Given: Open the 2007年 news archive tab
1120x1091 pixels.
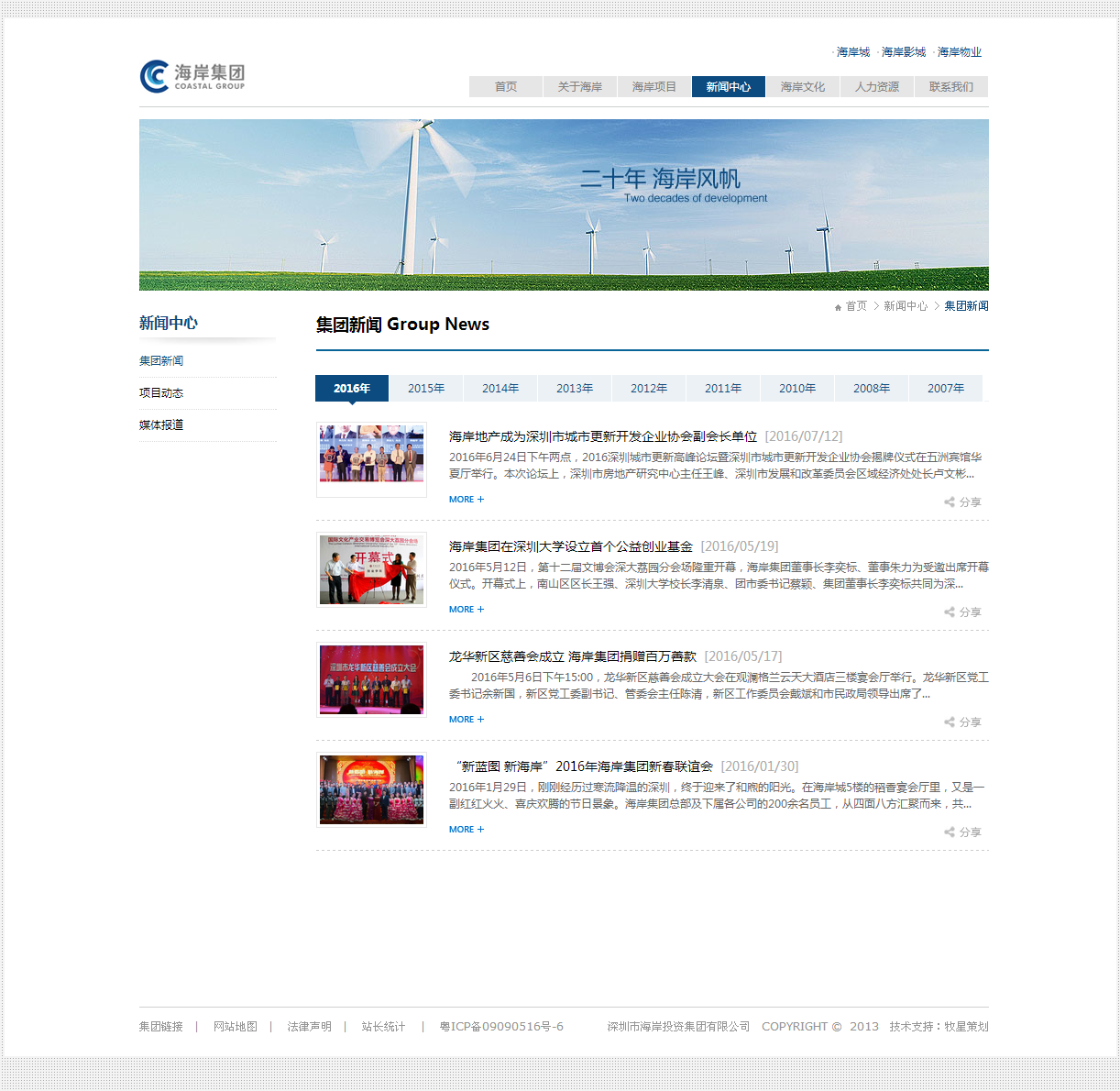Looking at the screenshot, I should coord(945,388).
